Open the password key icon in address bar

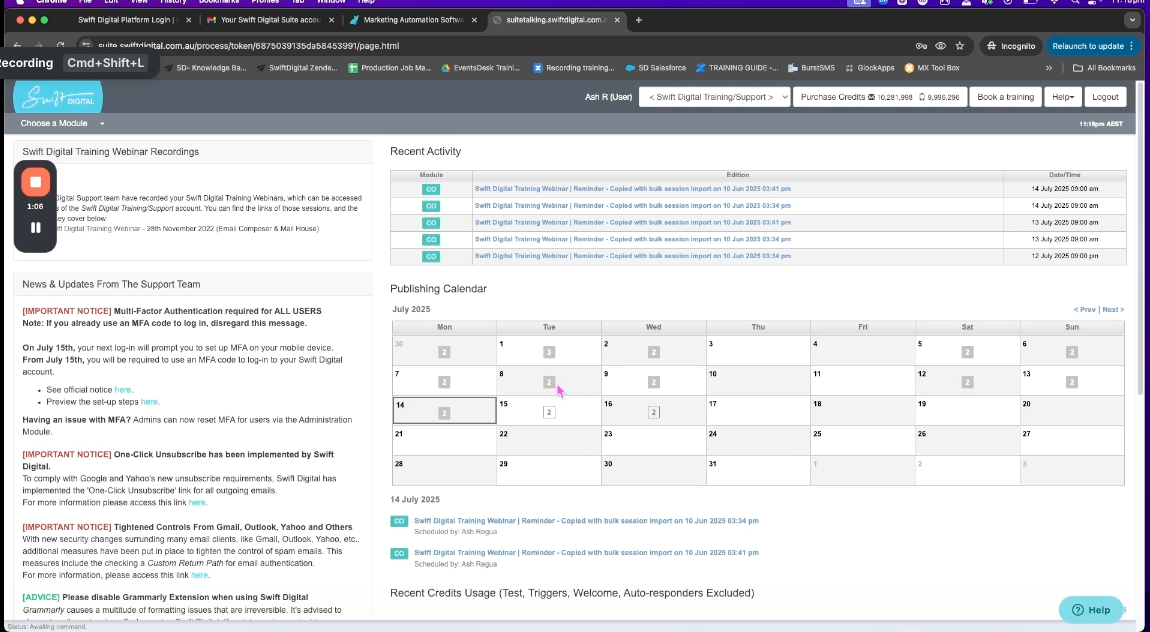[x=921, y=46]
